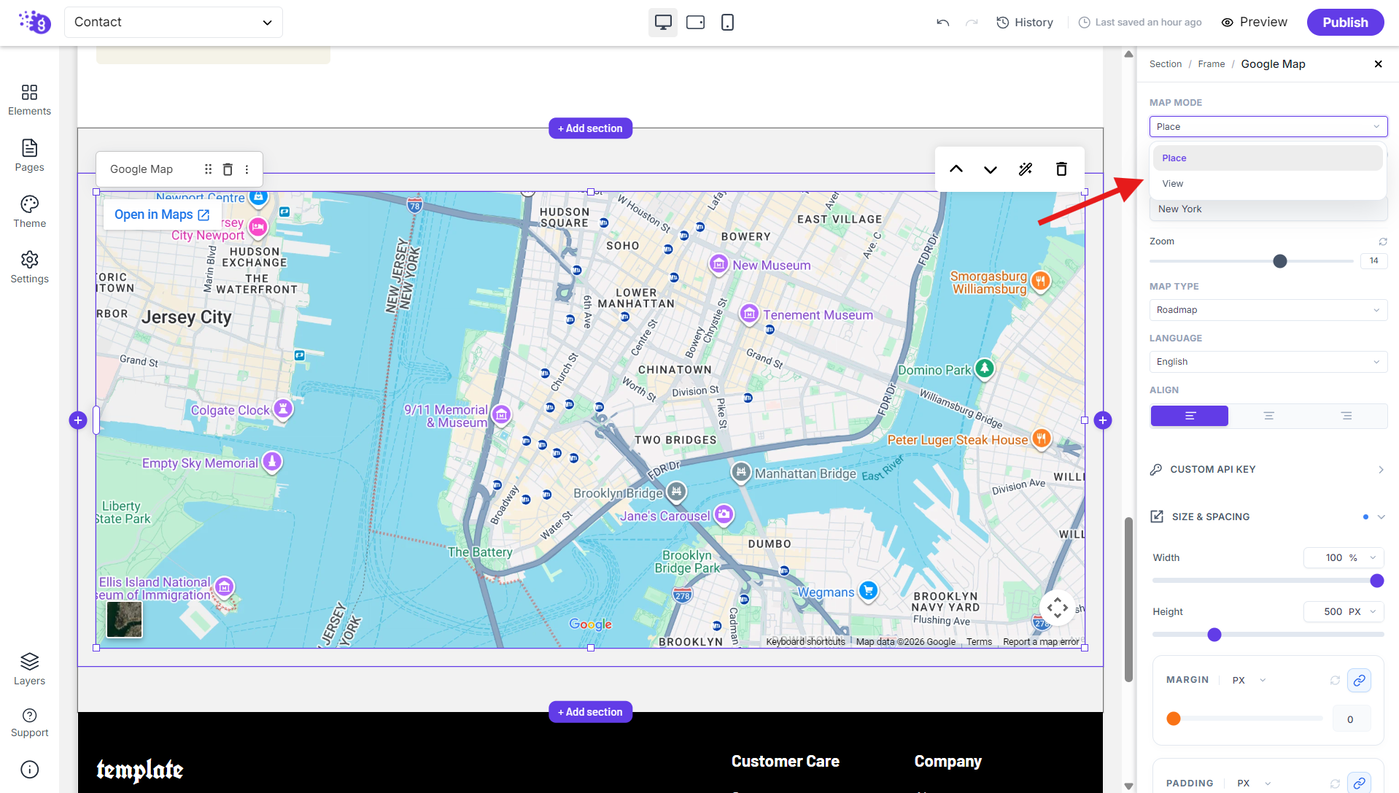Image resolution: width=1399 pixels, height=793 pixels.
Task: Open the Width unit dropdown
Action: pos(1363,558)
